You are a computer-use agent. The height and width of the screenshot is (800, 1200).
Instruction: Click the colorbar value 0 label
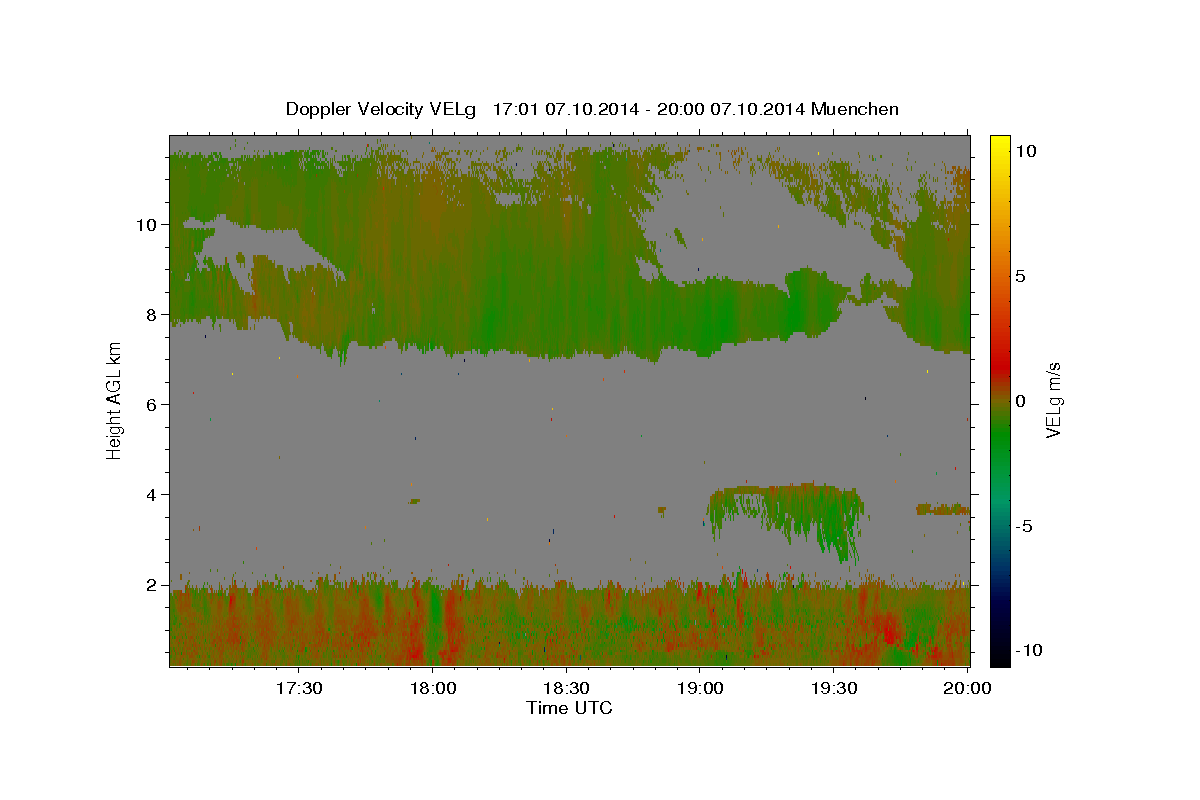(x=1020, y=401)
